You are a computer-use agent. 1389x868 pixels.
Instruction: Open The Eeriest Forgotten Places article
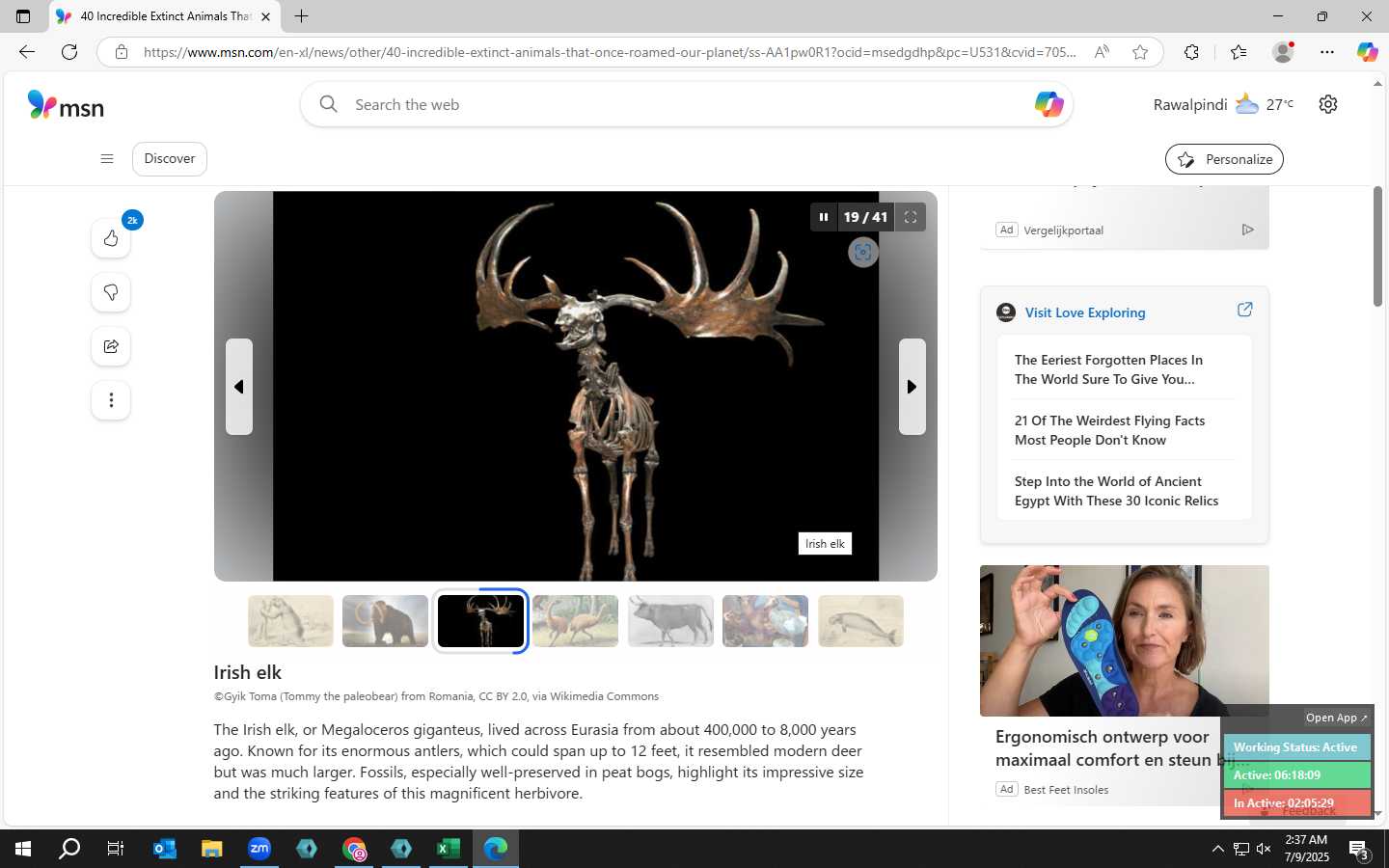pos(1108,369)
